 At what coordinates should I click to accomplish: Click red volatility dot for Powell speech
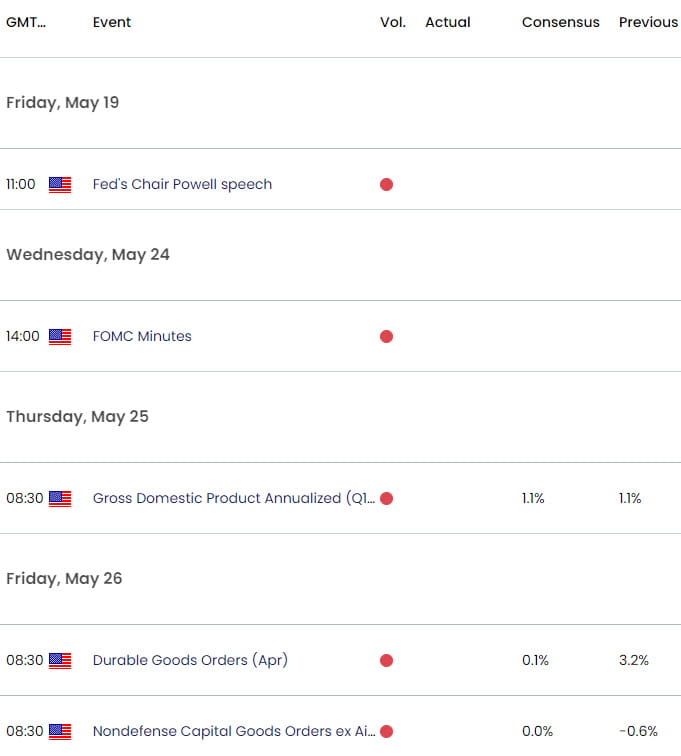point(386,184)
